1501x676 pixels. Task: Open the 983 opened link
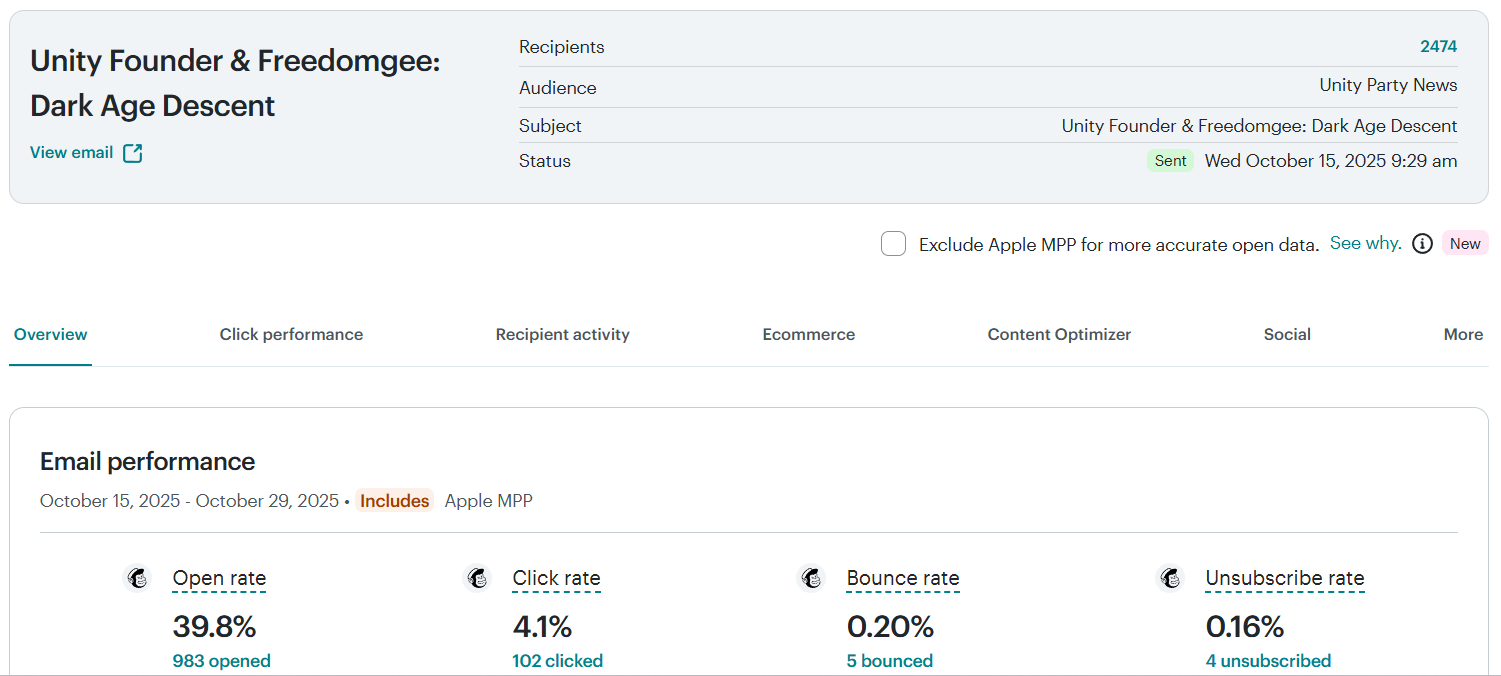[x=221, y=661]
